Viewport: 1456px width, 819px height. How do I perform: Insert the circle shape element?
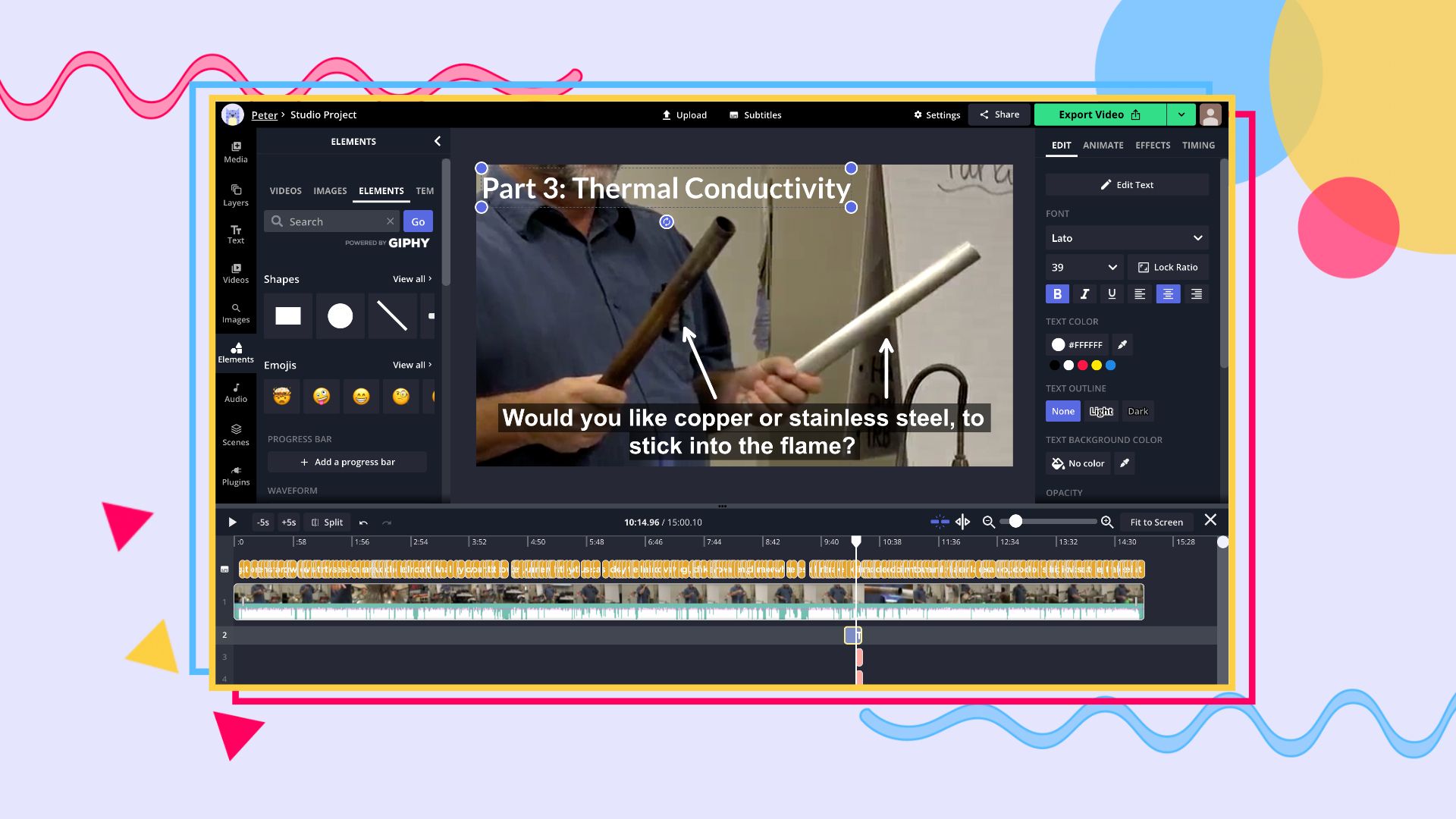[x=340, y=315]
